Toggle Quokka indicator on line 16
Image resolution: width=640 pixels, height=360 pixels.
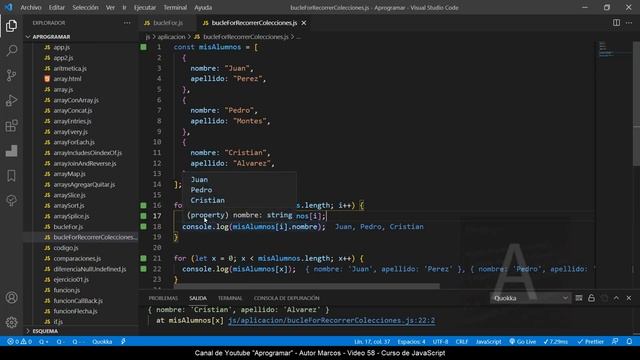144,205
